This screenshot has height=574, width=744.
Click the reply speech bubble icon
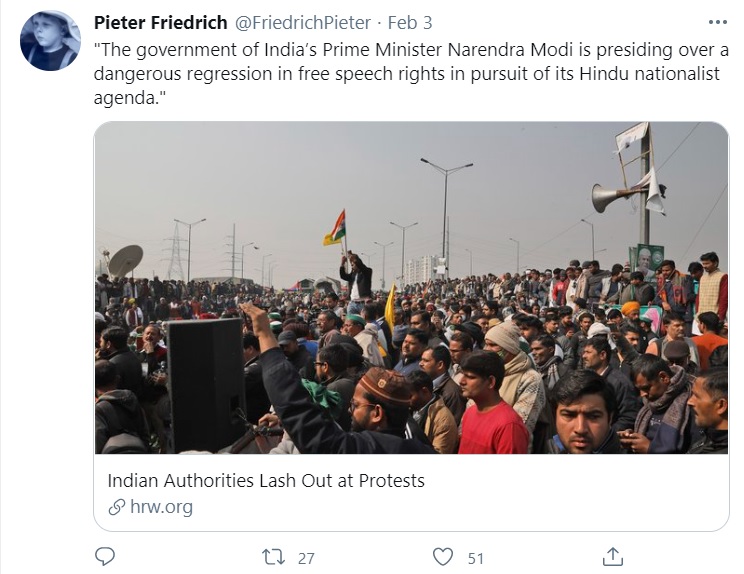coord(105,557)
